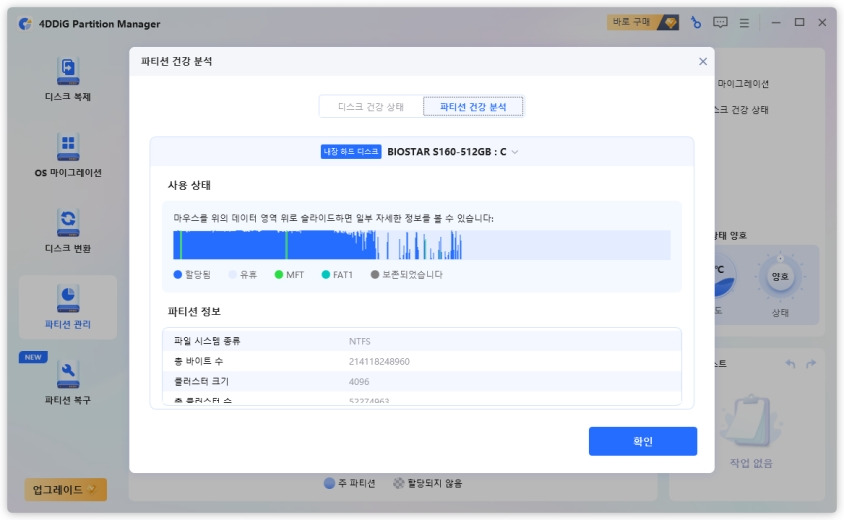
Task: Click the clipboard 작업 없음 icon
Action: [750, 422]
